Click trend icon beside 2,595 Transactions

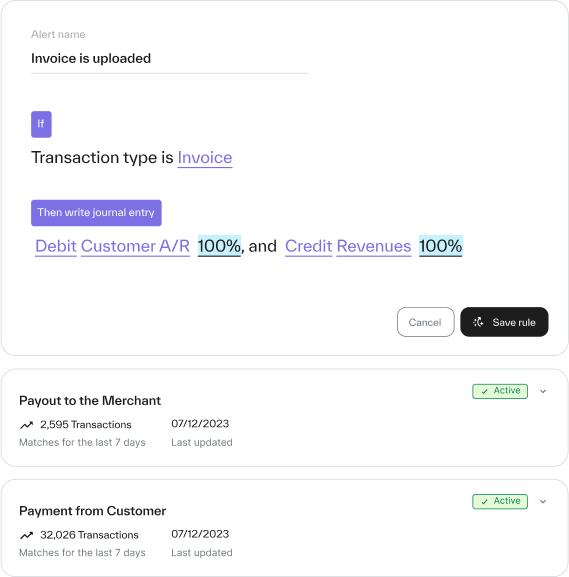tap(26, 425)
